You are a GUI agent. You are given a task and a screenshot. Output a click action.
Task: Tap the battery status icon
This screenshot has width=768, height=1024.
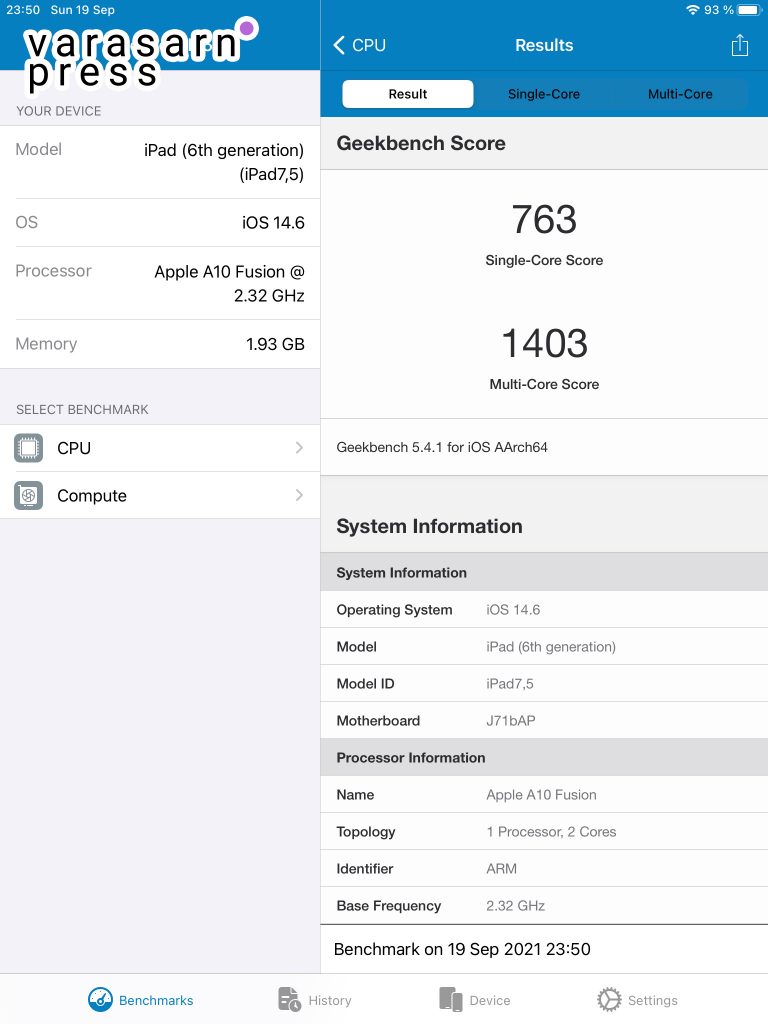(749, 10)
